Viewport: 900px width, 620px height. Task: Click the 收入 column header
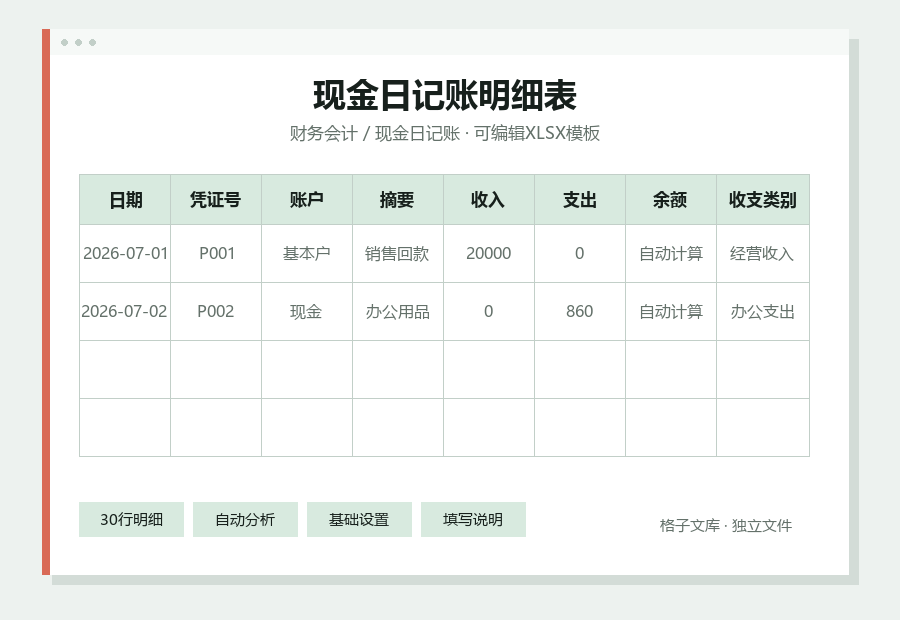click(489, 200)
